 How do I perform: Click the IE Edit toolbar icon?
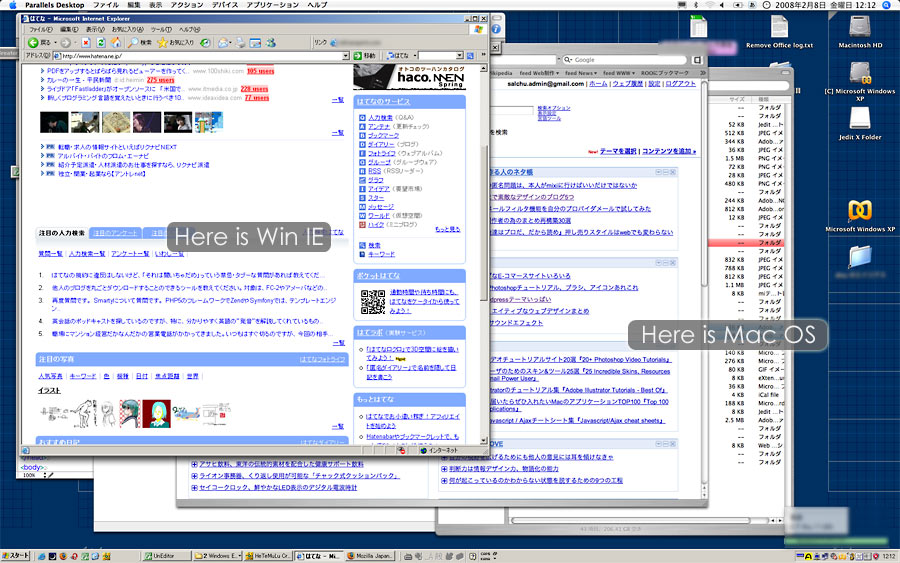click(x=255, y=42)
